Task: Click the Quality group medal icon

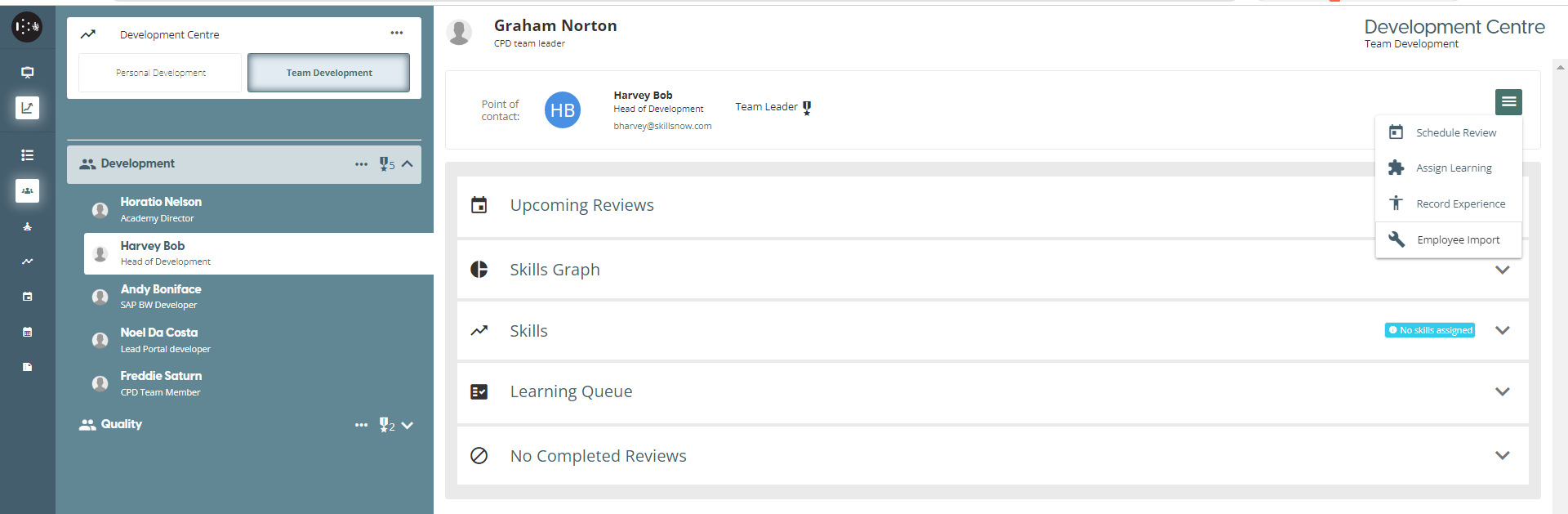Action: 385,425
